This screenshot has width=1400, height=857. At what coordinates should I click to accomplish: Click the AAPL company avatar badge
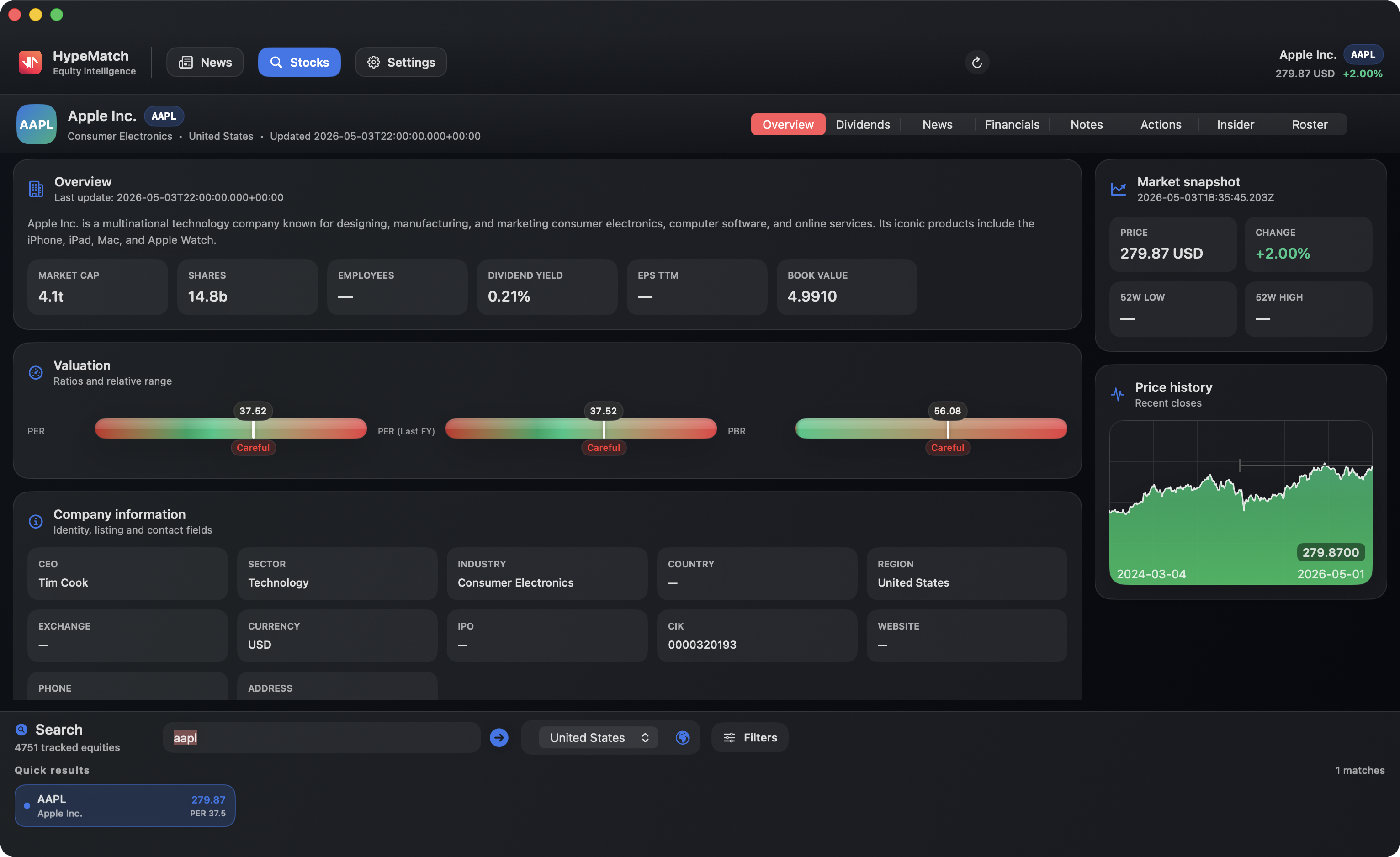pos(37,124)
